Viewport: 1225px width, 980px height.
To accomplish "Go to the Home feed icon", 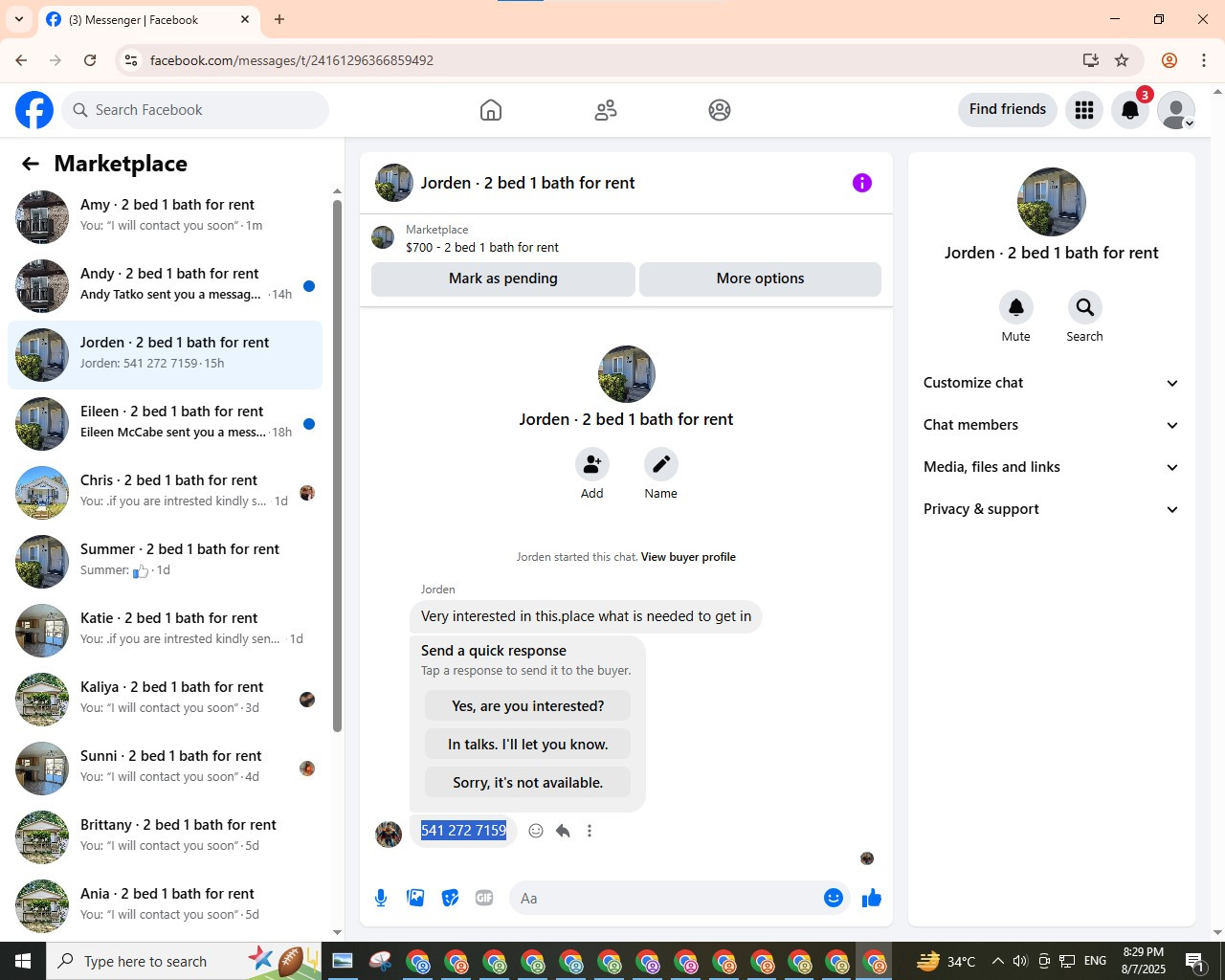I will [x=491, y=110].
